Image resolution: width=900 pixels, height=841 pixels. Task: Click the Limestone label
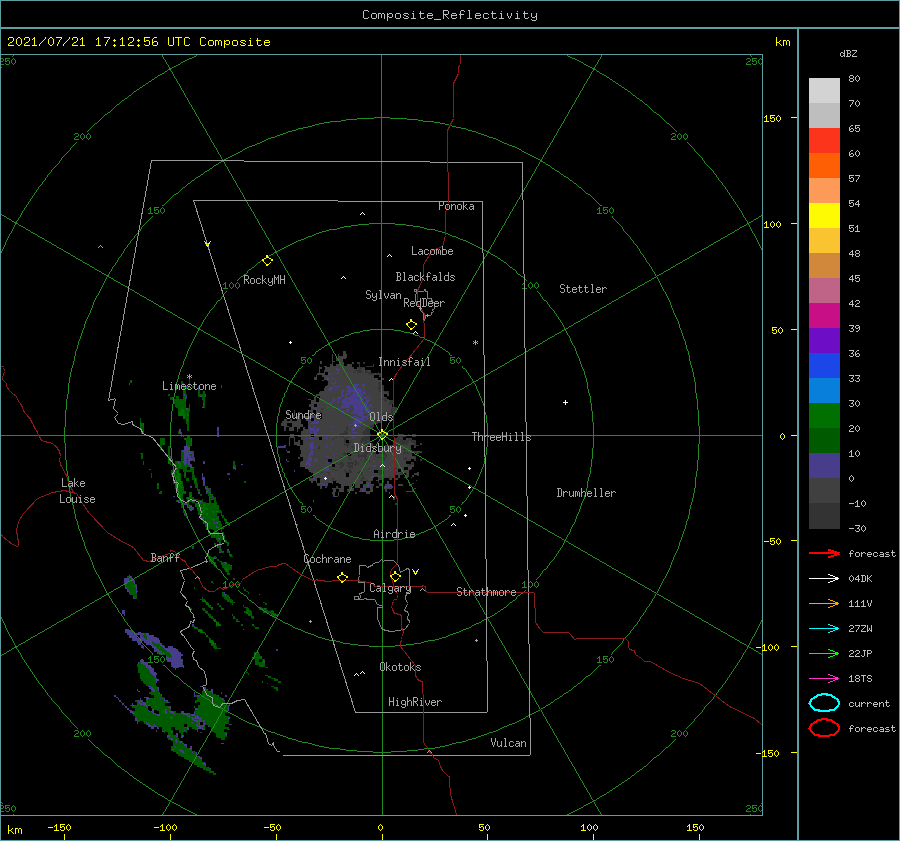[189, 386]
